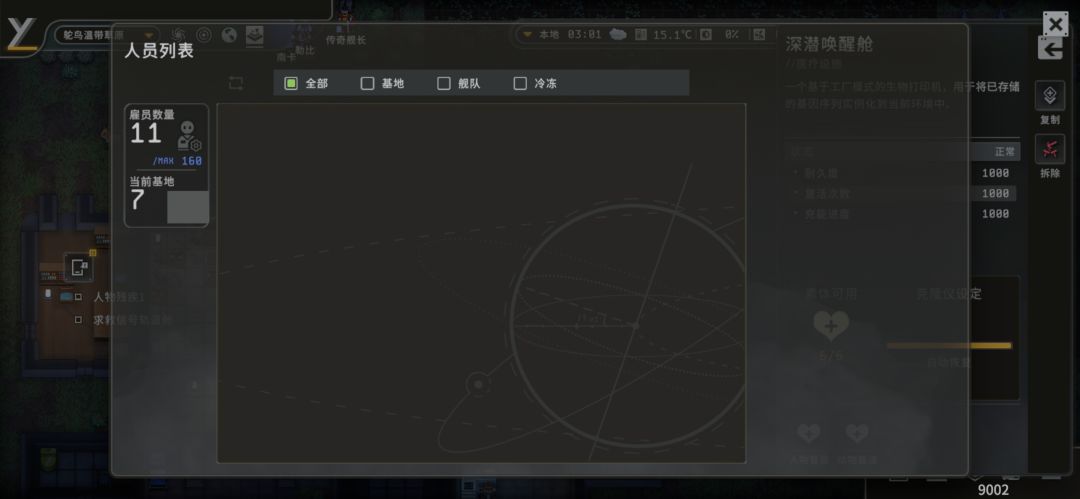Click the orange progress bar
Viewport: 1080px width, 499px height.
(949, 345)
